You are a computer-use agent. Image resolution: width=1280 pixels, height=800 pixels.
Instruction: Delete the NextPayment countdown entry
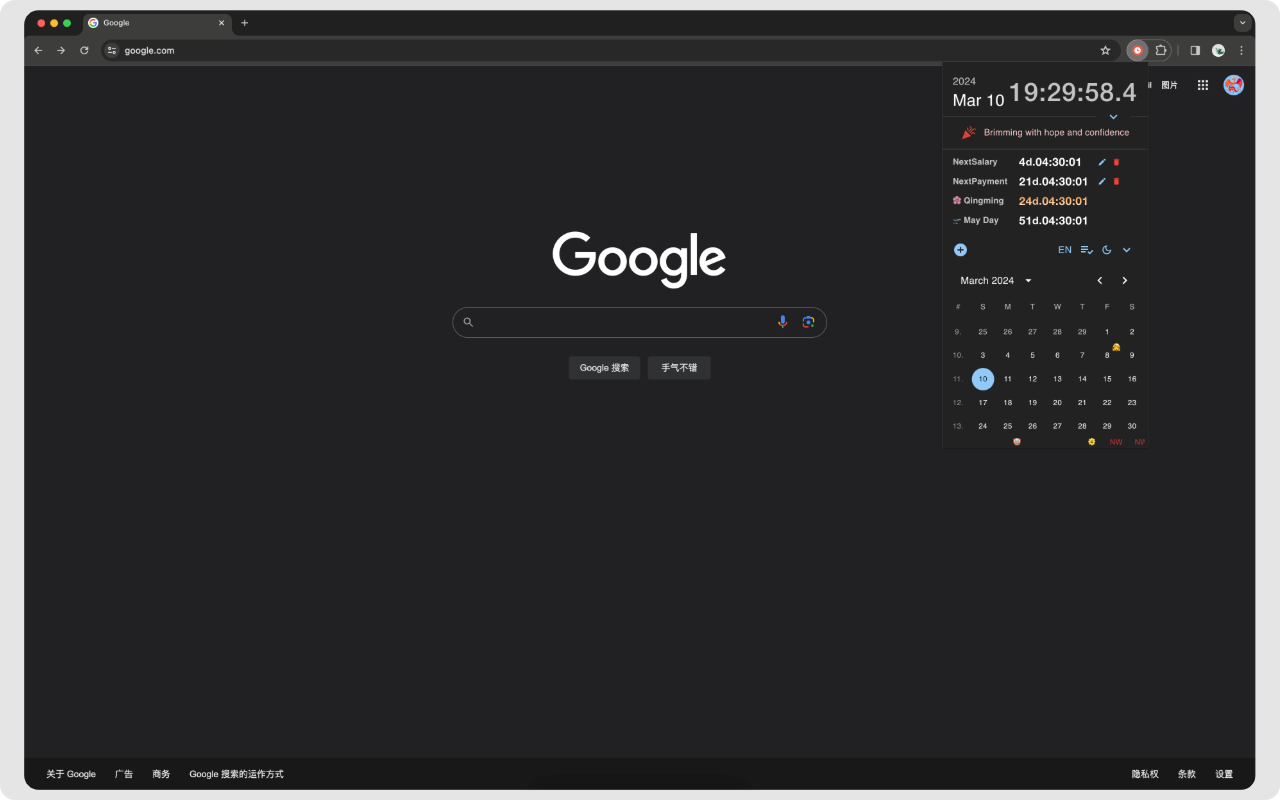[x=1116, y=182]
